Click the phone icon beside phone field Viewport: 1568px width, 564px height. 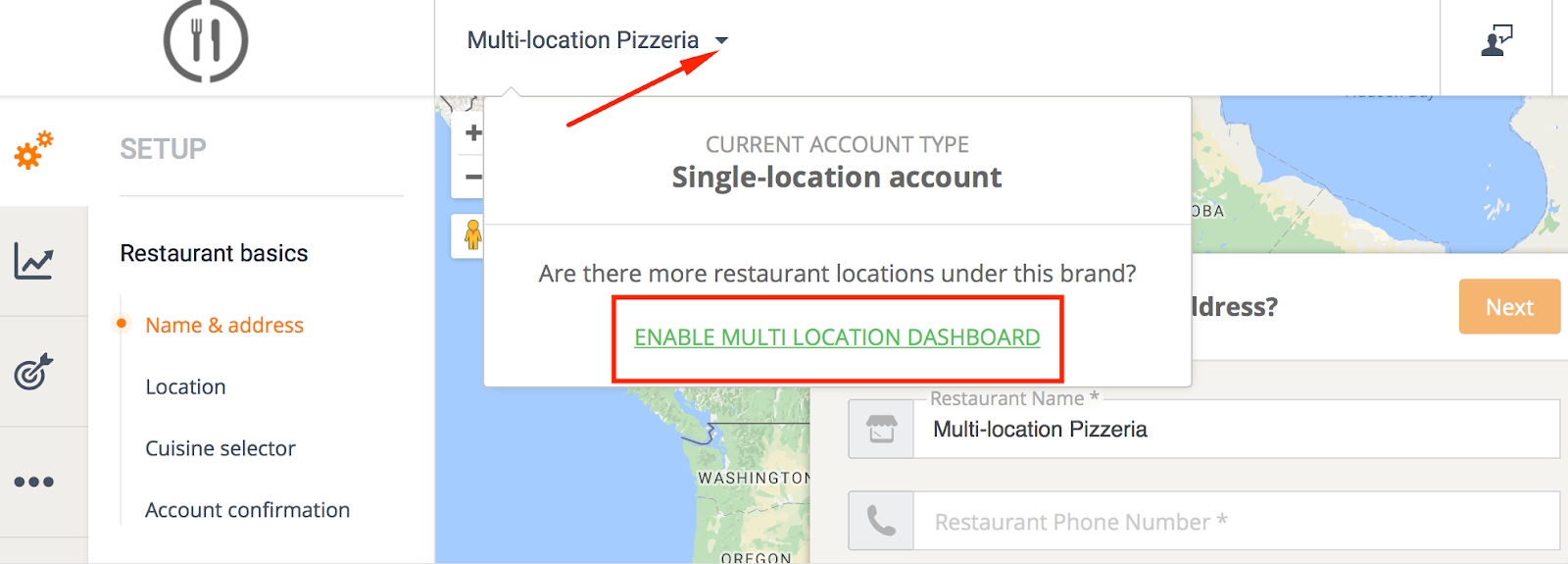click(881, 521)
